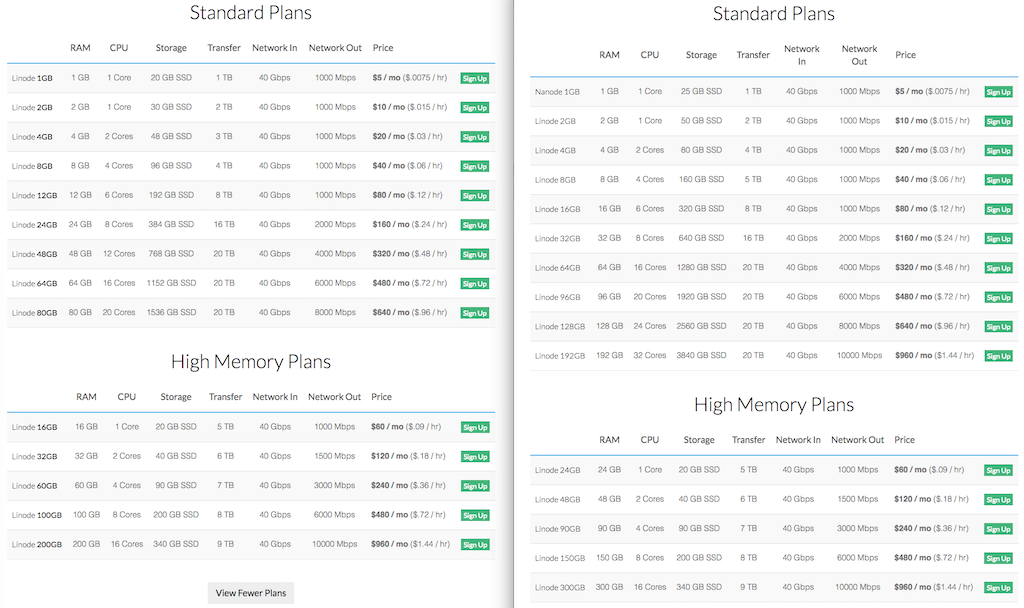
Task: Click the "Linode 128GB" plan name
Action: [560, 327]
